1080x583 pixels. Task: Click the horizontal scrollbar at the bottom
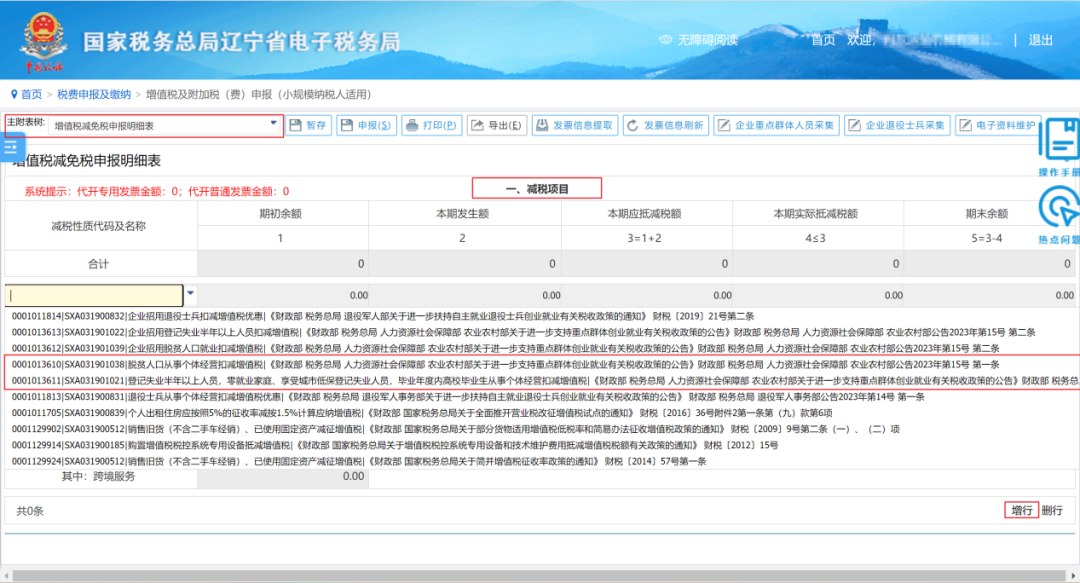coord(539,575)
